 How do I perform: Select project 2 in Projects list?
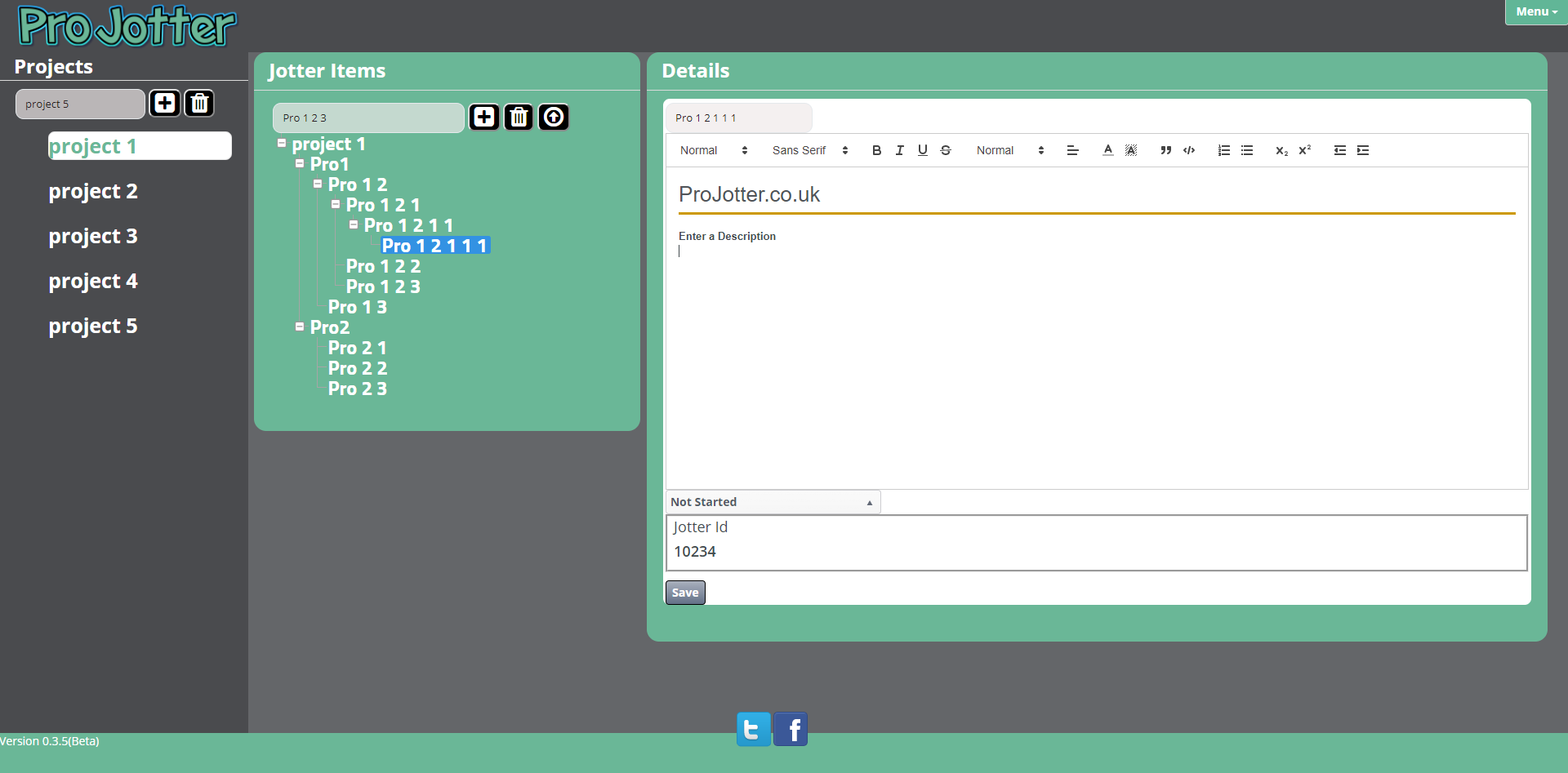coord(93,191)
